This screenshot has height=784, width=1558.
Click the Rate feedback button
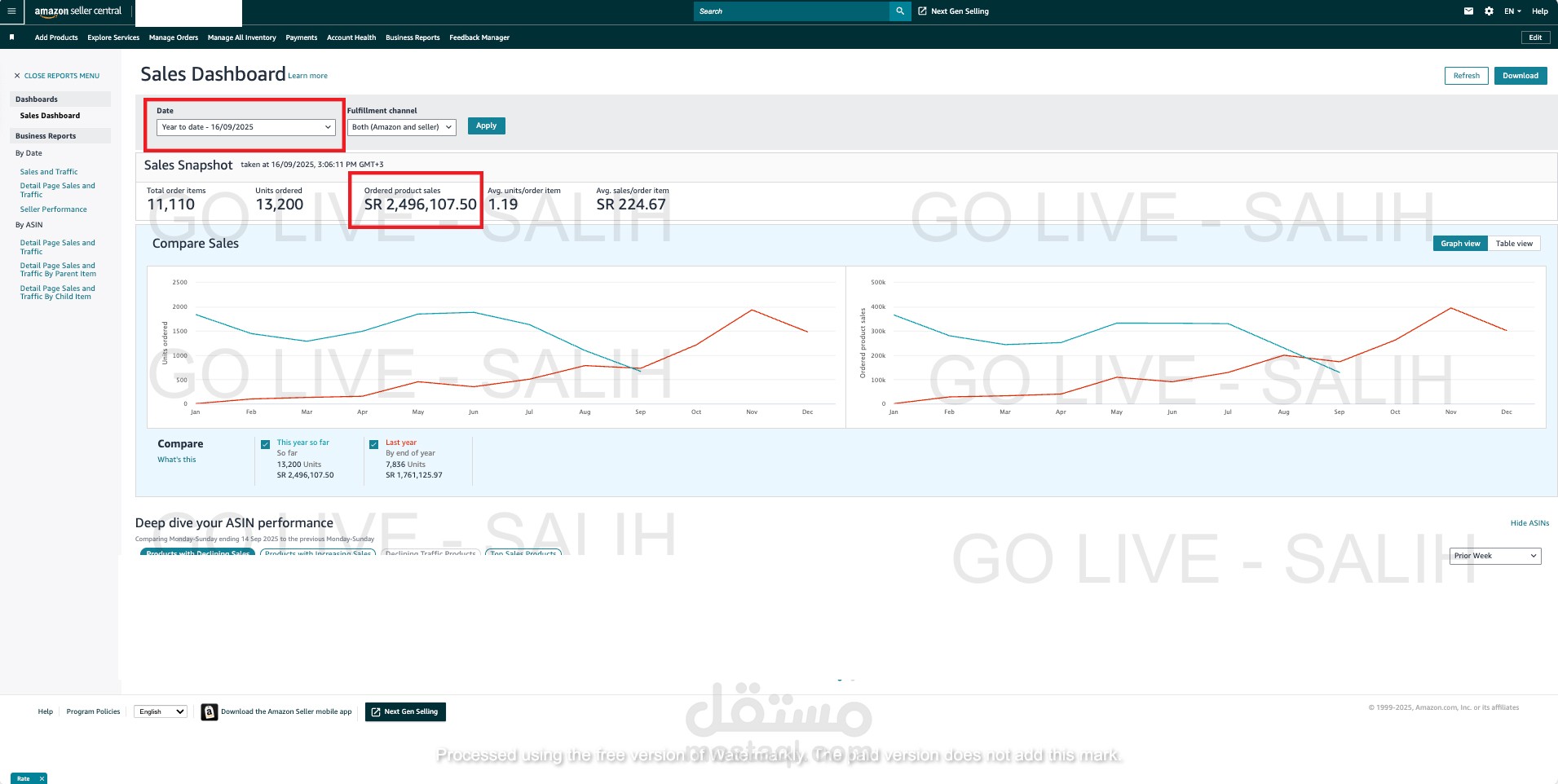click(x=24, y=778)
